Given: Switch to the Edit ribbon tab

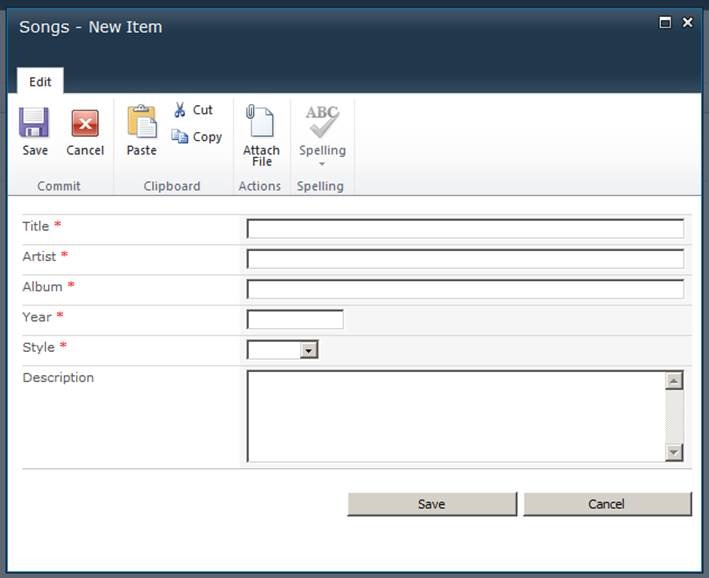Looking at the screenshot, I should click(x=40, y=82).
